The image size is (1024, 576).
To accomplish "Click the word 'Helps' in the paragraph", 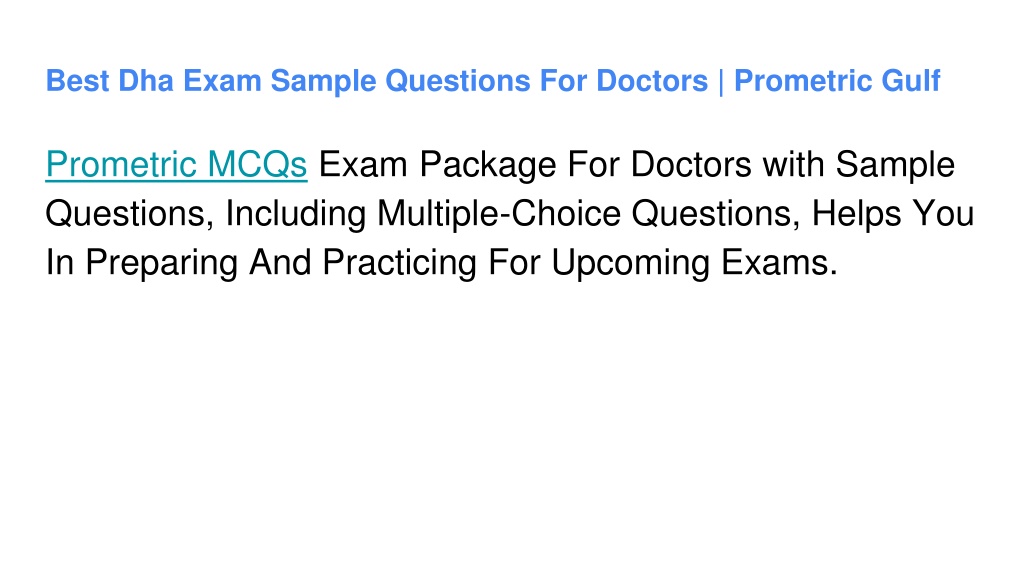I will 856,214.
